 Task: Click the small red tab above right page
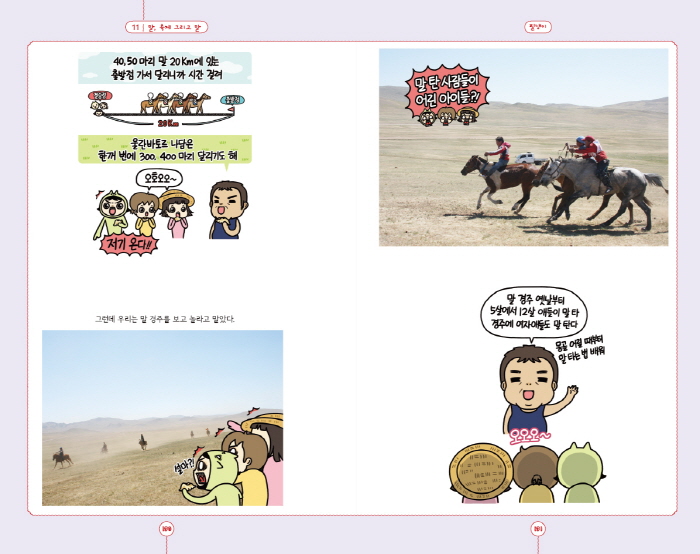[x=537, y=27]
